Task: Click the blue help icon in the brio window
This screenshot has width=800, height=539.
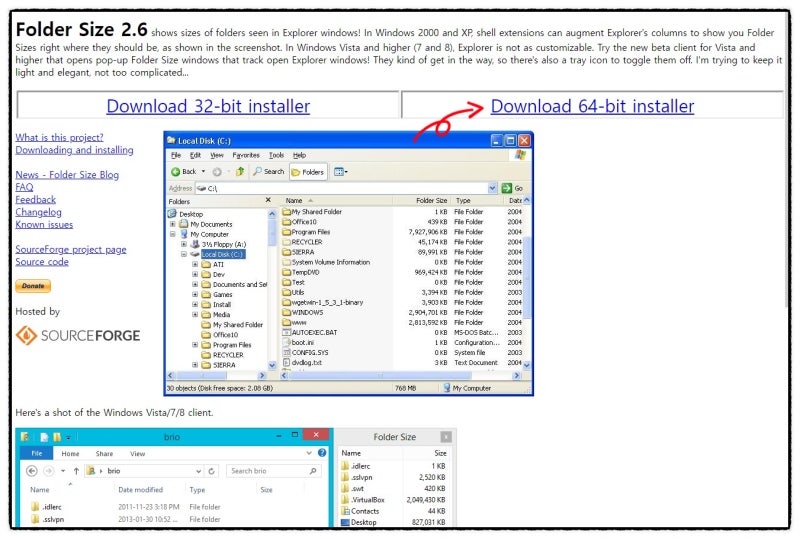Action: click(322, 452)
